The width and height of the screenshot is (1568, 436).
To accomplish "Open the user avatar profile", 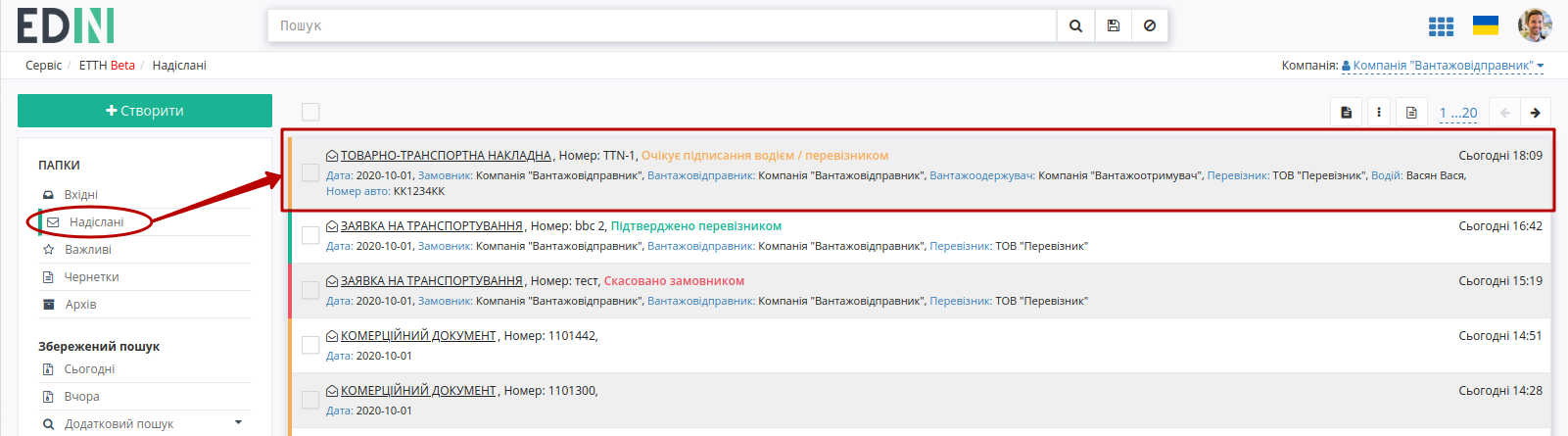I will pyautogui.click(x=1535, y=25).
